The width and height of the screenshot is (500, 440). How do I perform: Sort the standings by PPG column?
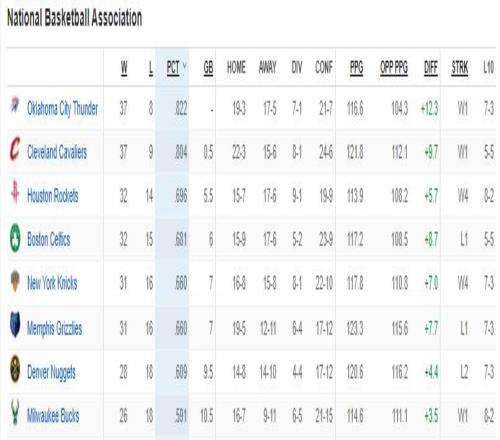click(x=356, y=68)
